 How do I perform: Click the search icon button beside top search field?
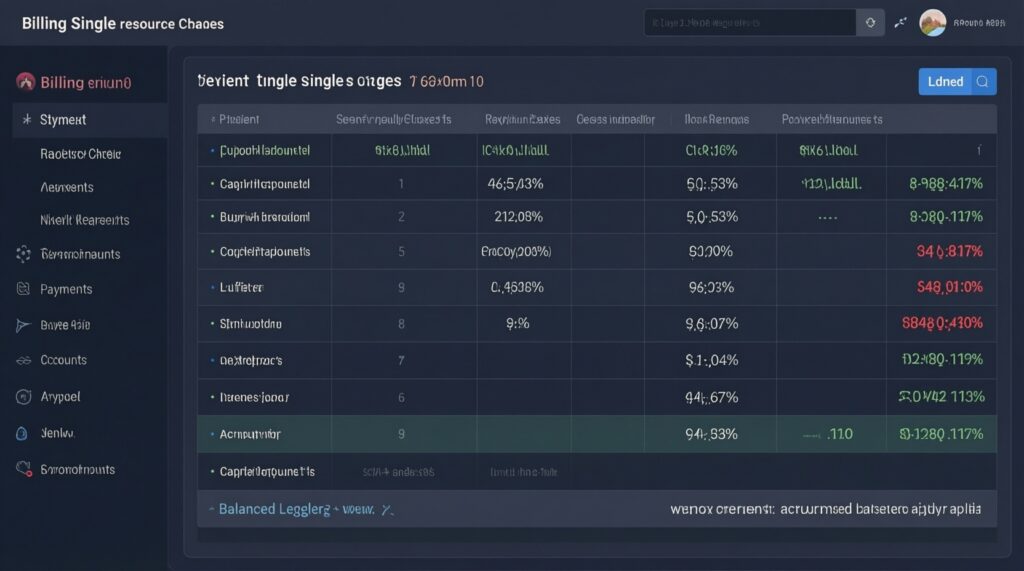(x=870, y=22)
